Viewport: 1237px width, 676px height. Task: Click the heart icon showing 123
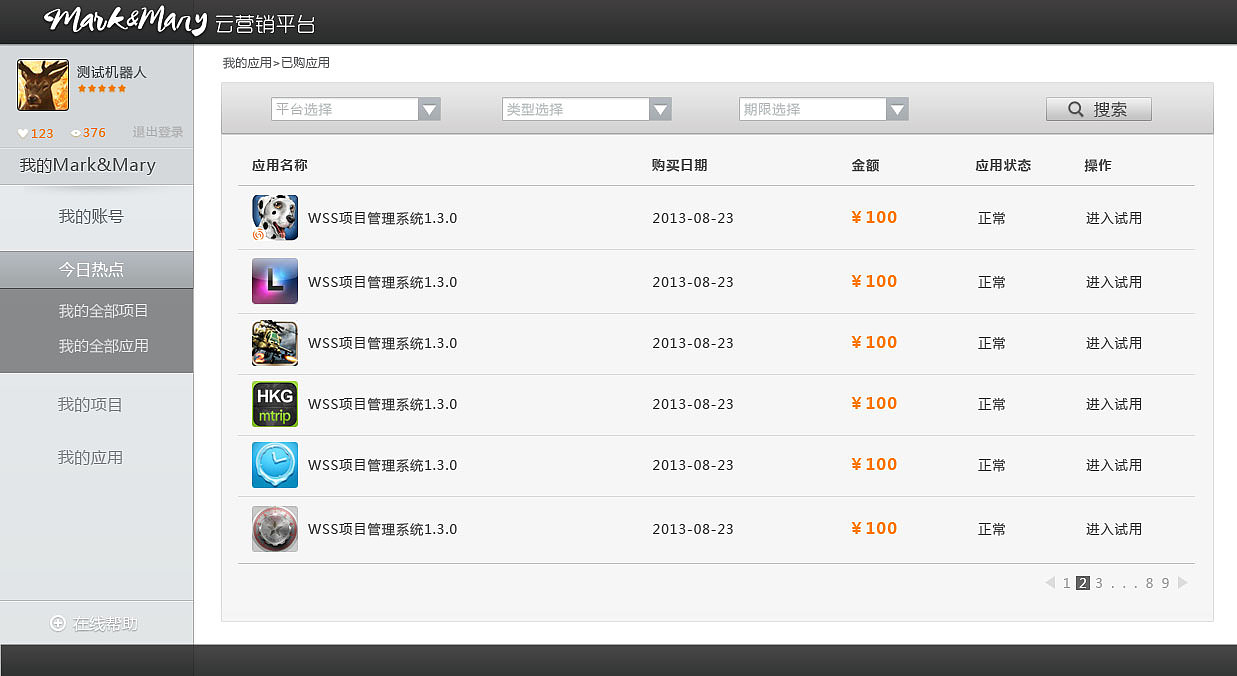point(21,132)
